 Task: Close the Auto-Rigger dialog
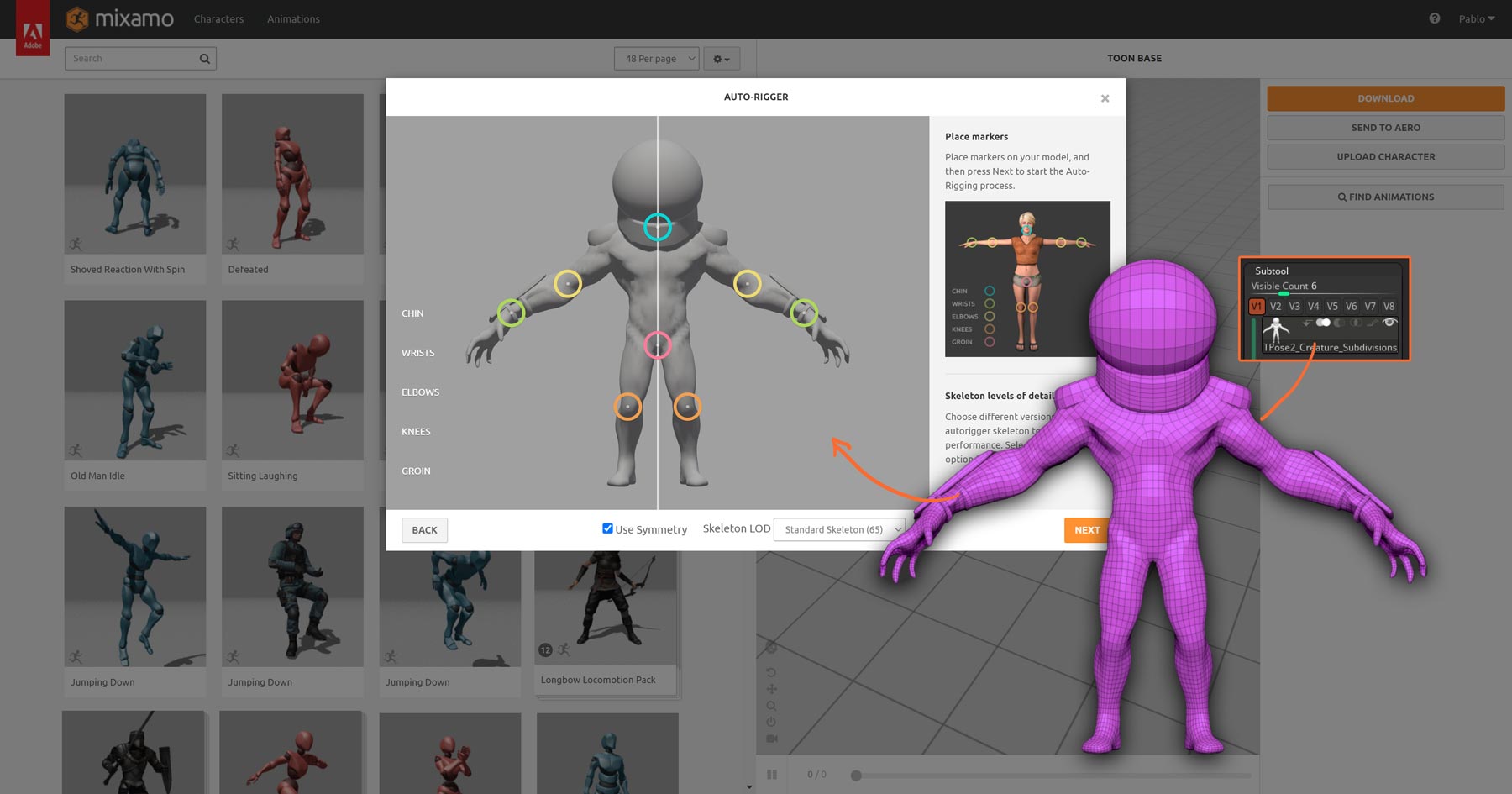coord(1105,98)
